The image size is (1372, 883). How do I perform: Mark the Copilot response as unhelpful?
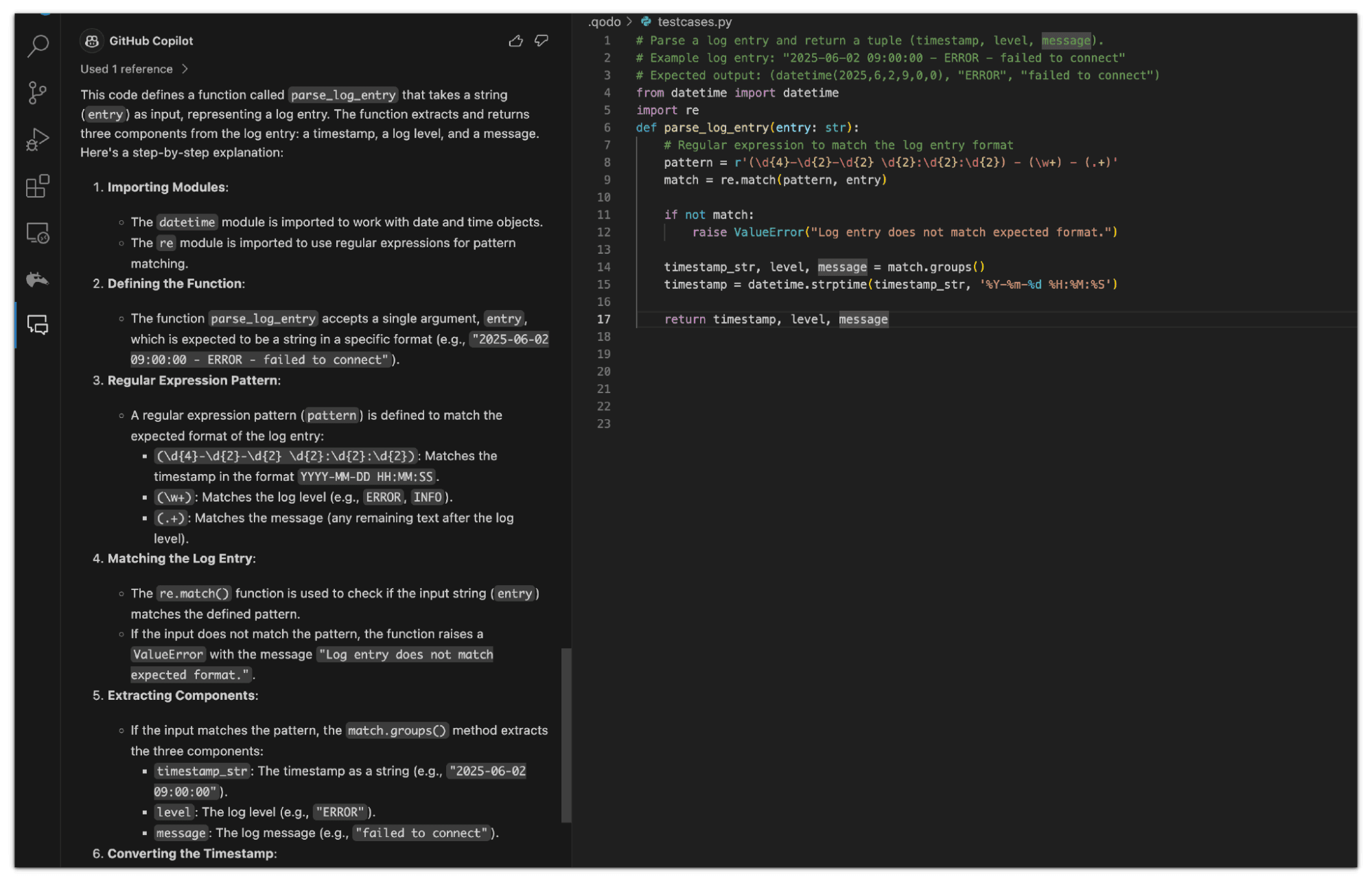(x=542, y=41)
